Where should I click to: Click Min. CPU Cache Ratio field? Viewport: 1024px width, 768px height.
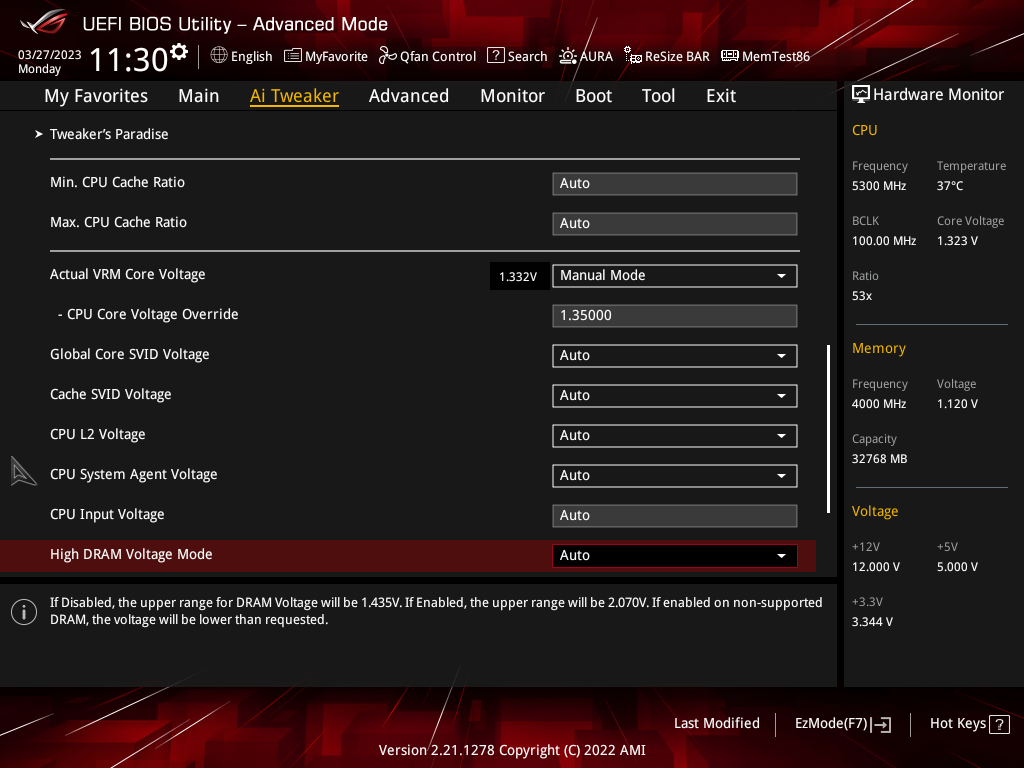[675, 184]
